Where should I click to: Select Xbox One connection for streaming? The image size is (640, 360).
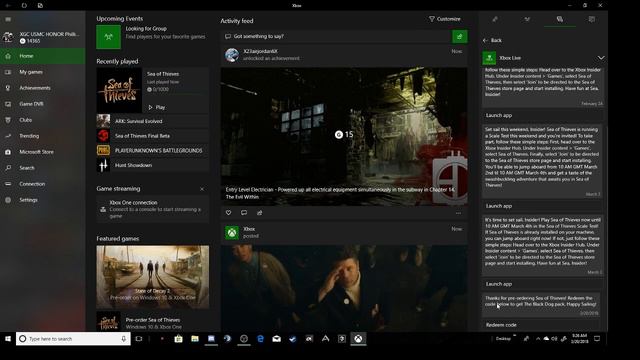[153, 209]
